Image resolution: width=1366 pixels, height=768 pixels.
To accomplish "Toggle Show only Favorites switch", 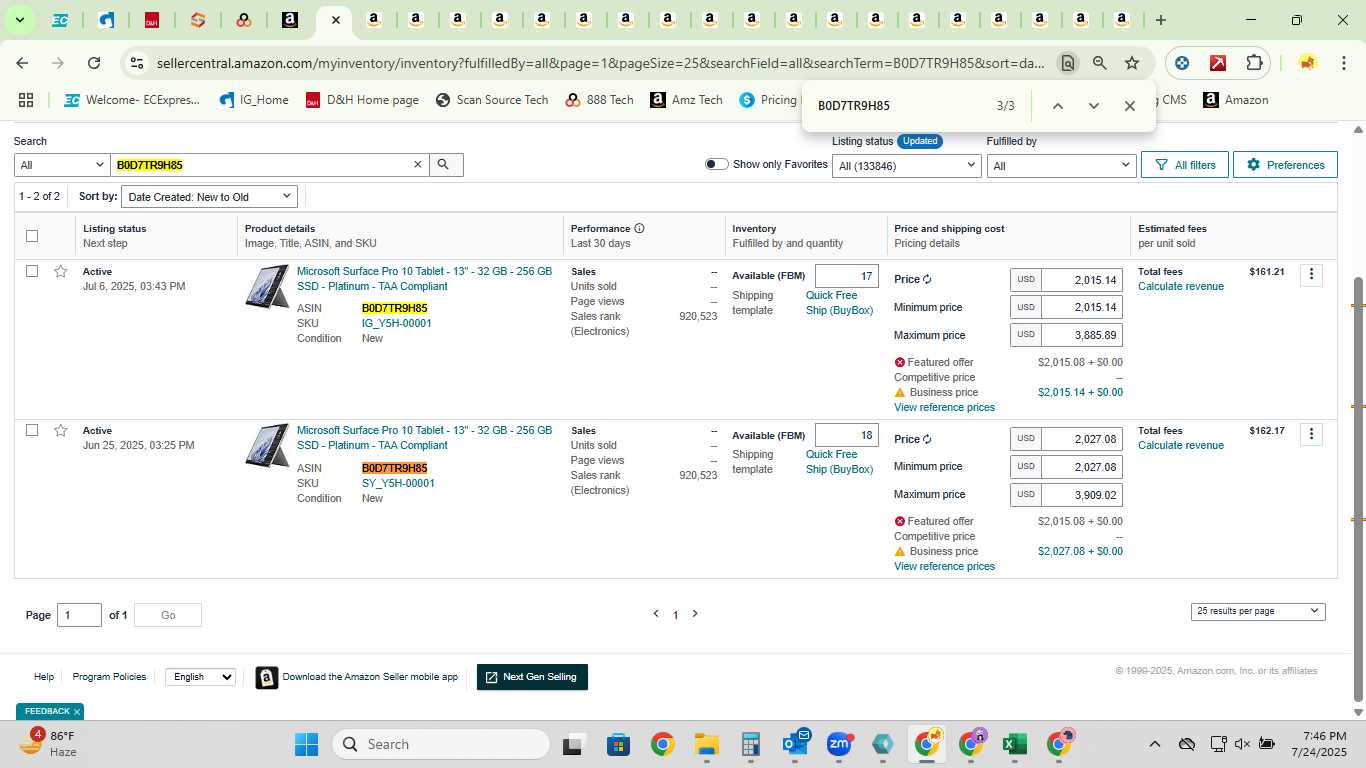I will (716, 164).
